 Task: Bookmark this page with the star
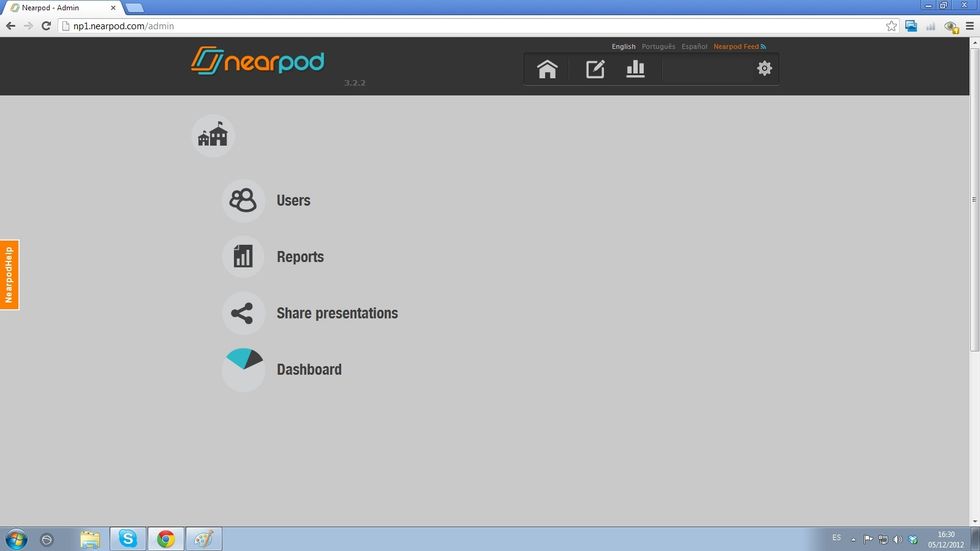coord(891,26)
